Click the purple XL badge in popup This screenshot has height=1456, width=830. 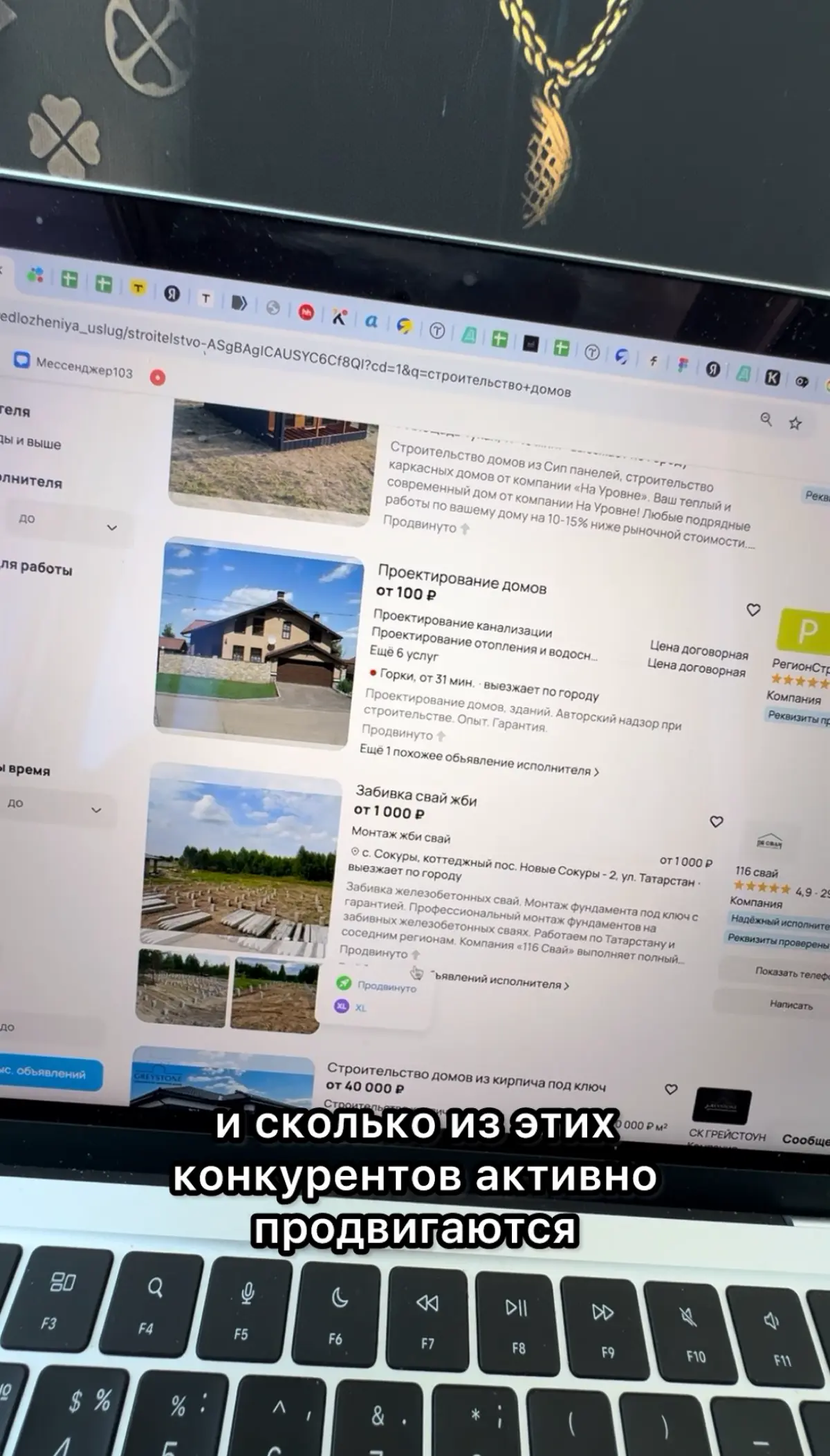point(342,1006)
